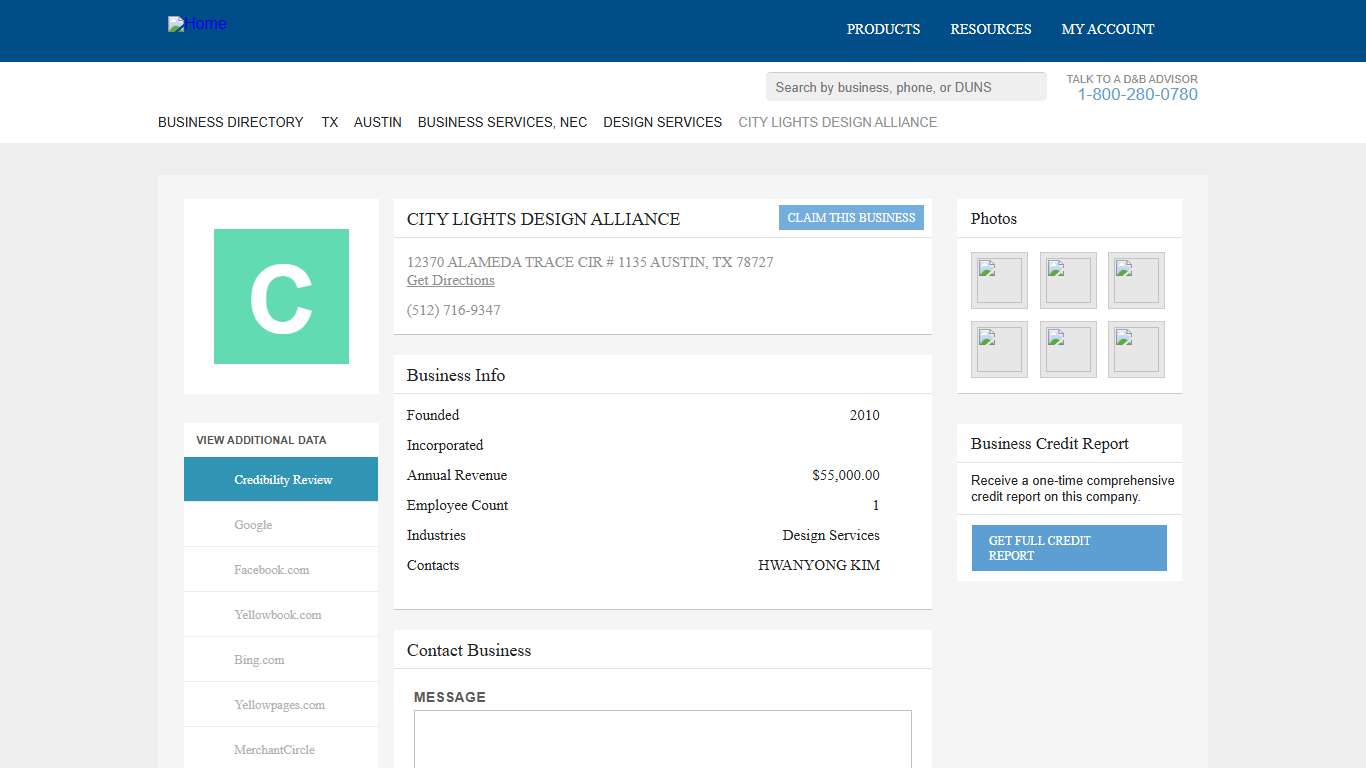The height and width of the screenshot is (768, 1366).
Task: Select Facebook.com in the sidebar
Action: pos(271,570)
